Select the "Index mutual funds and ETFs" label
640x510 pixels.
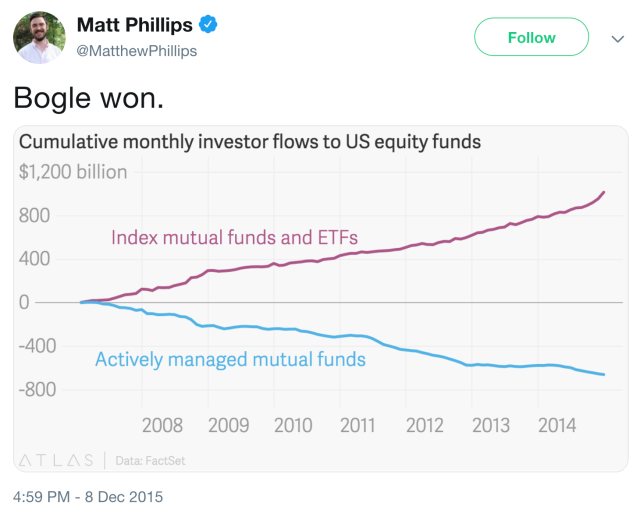click(234, 238)
